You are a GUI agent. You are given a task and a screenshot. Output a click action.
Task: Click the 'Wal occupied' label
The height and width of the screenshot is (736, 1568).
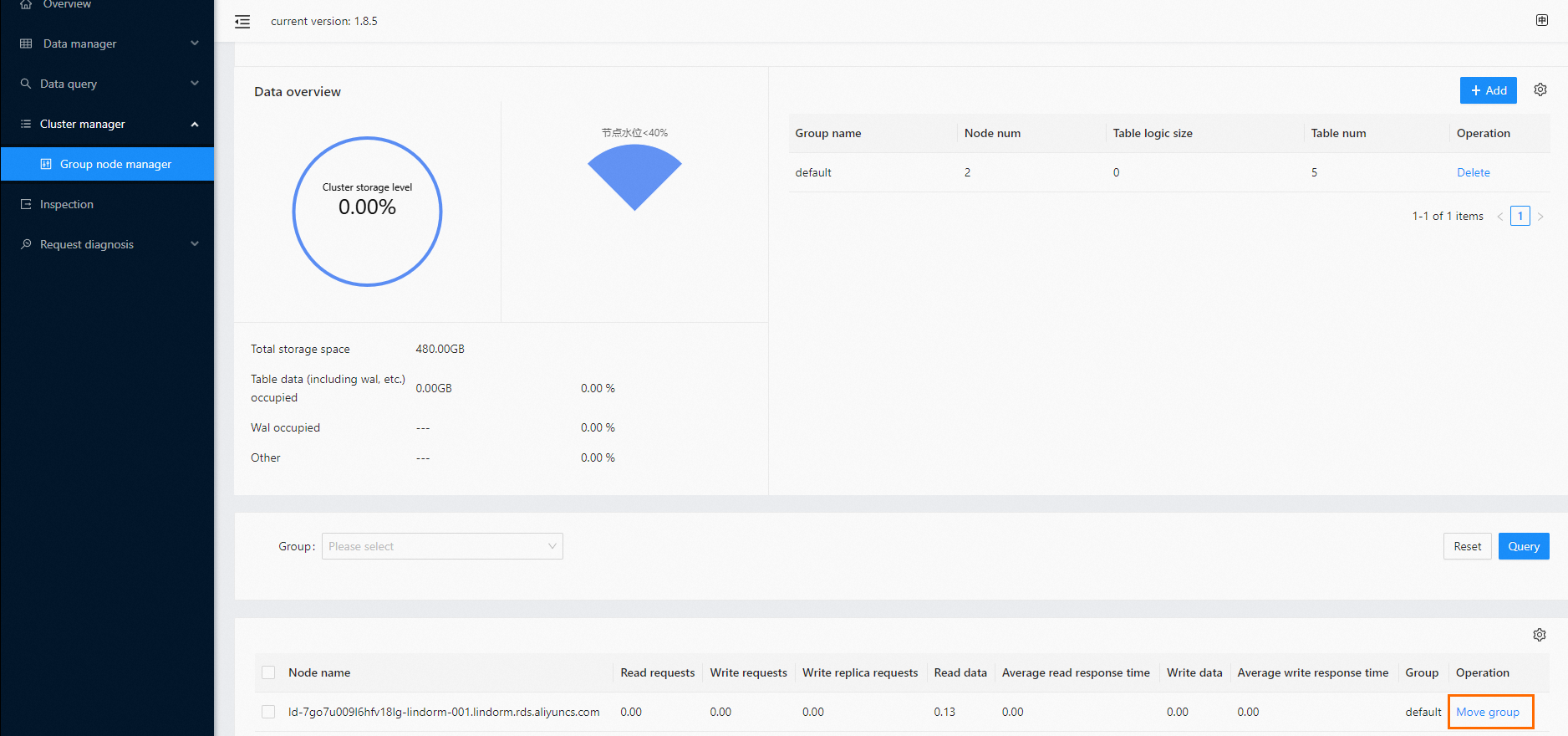pos(285,427)
